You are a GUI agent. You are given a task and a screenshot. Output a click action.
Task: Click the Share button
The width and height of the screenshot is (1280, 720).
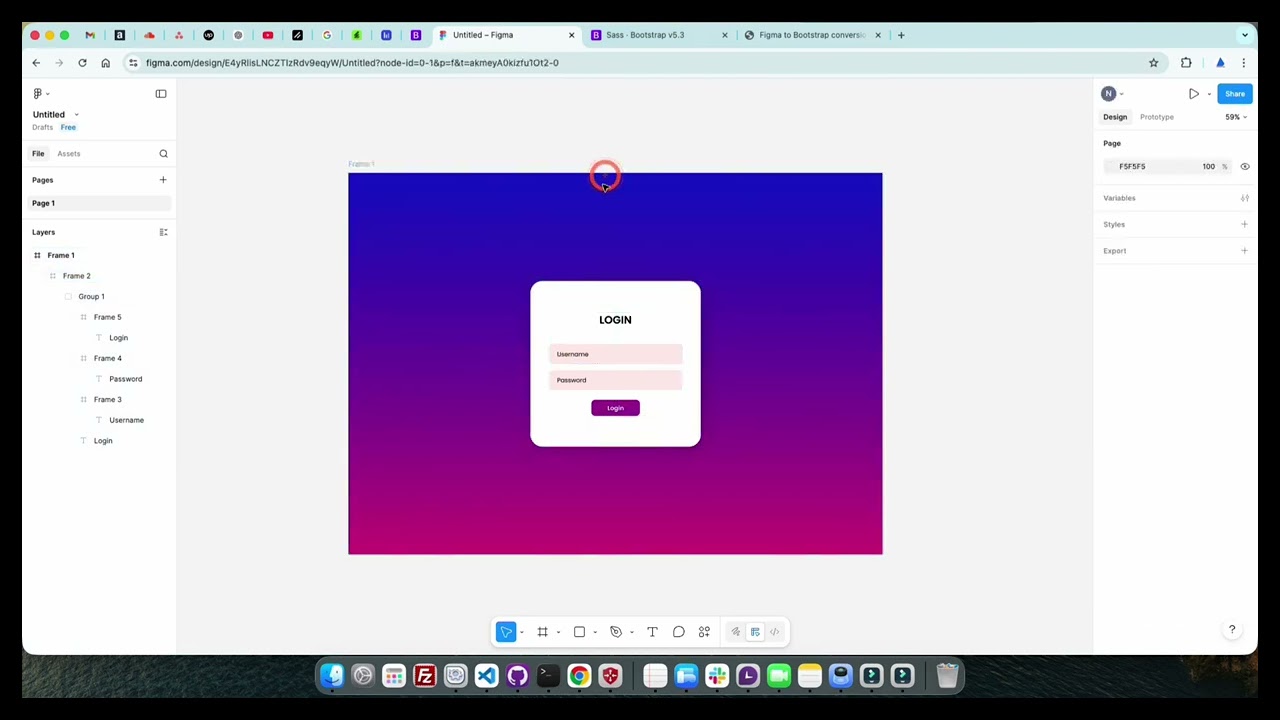click(x=1235, y=94)
